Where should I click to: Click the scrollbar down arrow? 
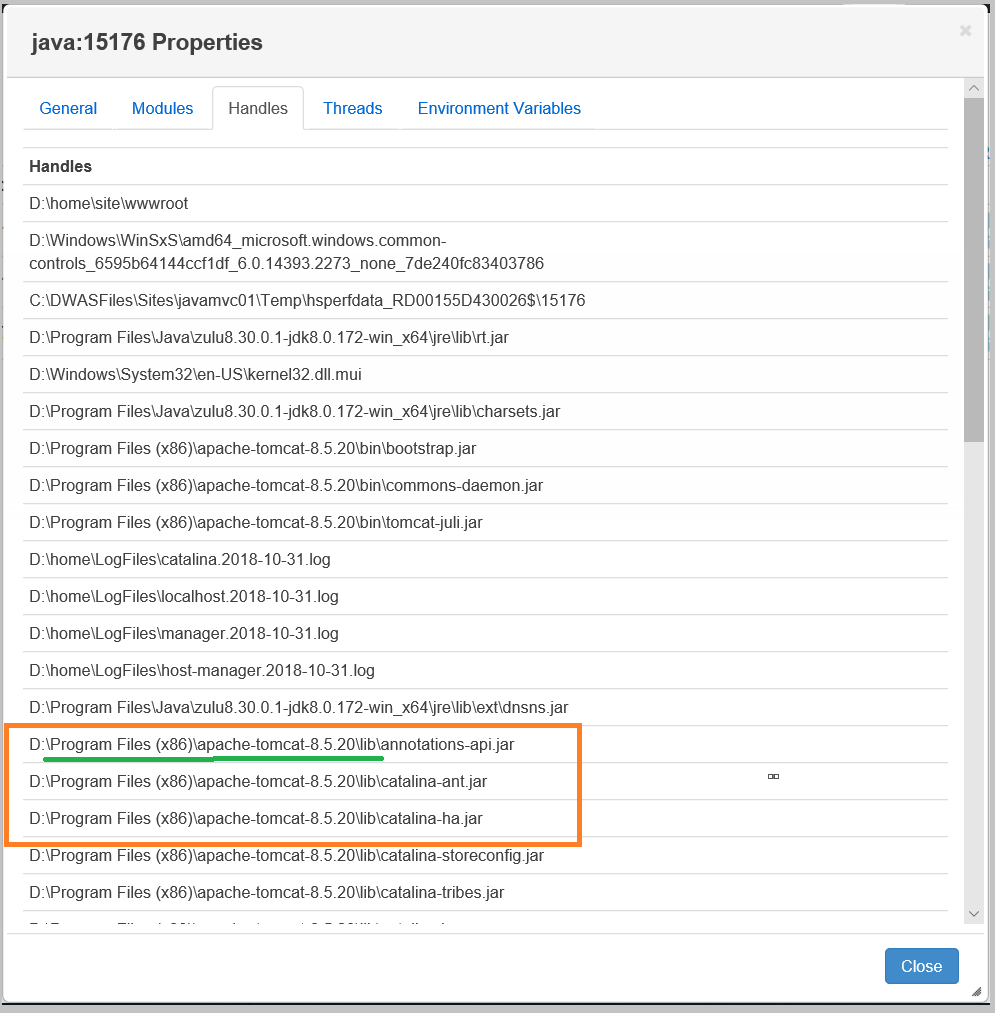[975, 914]
